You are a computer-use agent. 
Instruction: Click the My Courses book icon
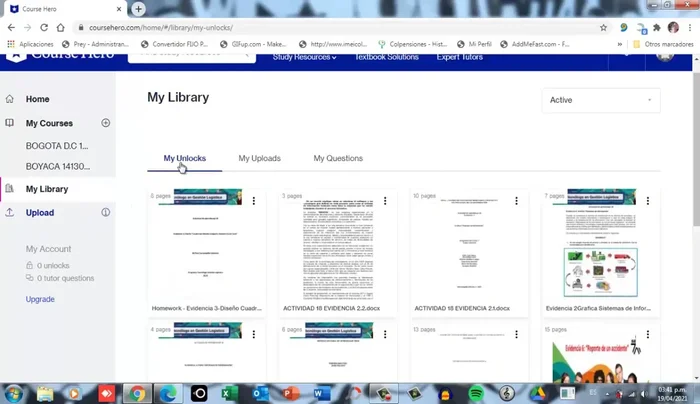[10, 123]
